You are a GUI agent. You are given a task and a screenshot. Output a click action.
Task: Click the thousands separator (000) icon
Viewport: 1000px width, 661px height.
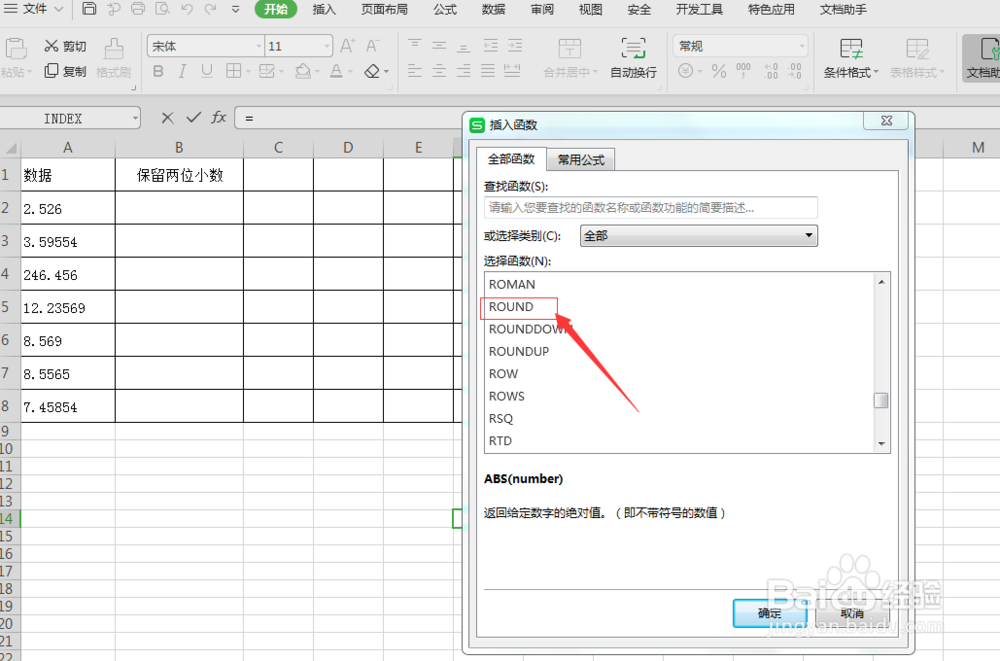(743, 71)
